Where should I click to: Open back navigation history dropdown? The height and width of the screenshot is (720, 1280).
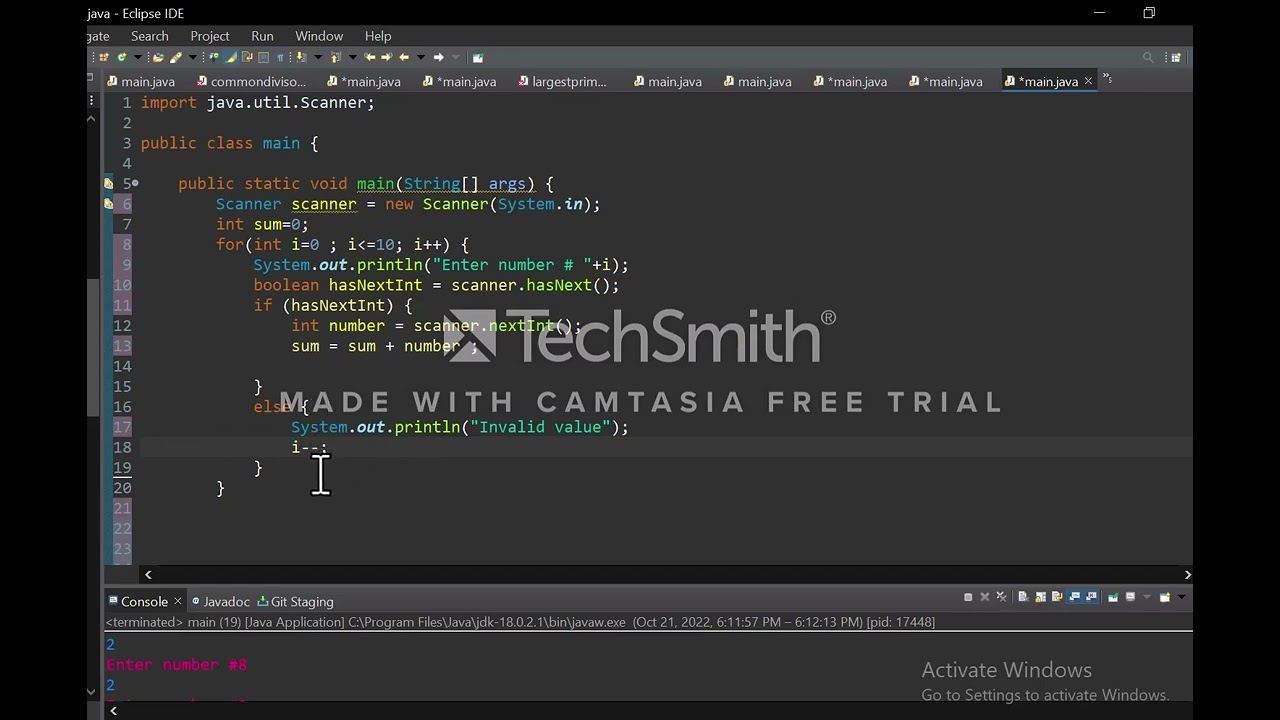(421, 57)
